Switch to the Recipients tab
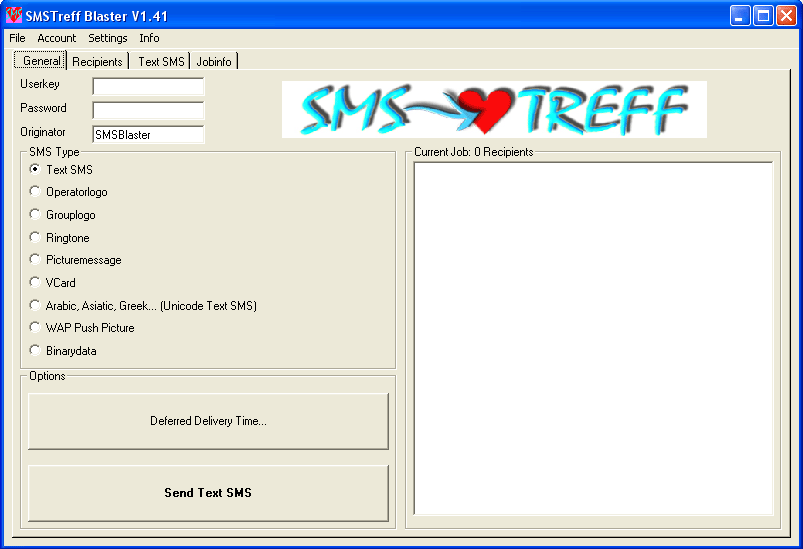 pyautogui.click(x=97, y=62)
